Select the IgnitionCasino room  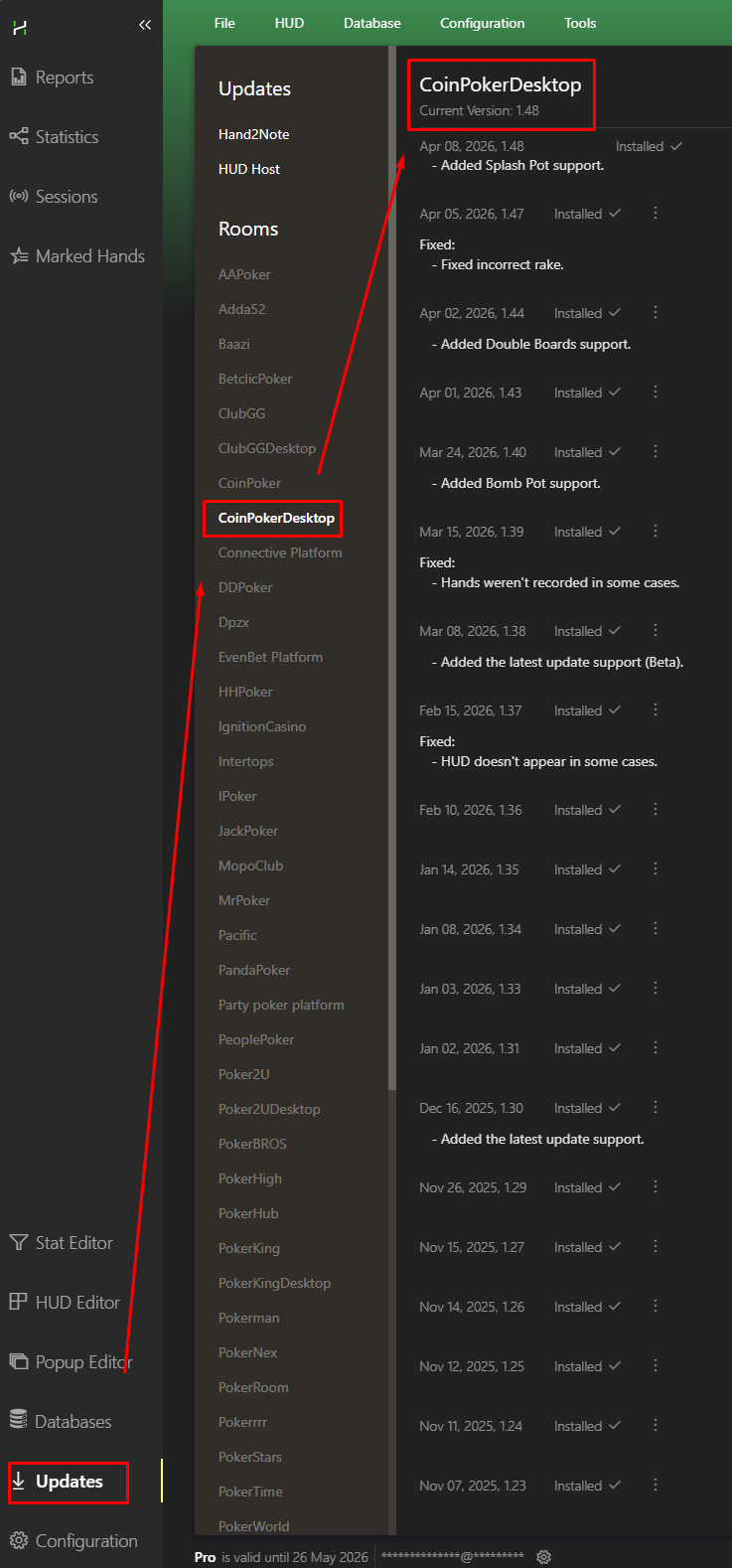(262, 726)
